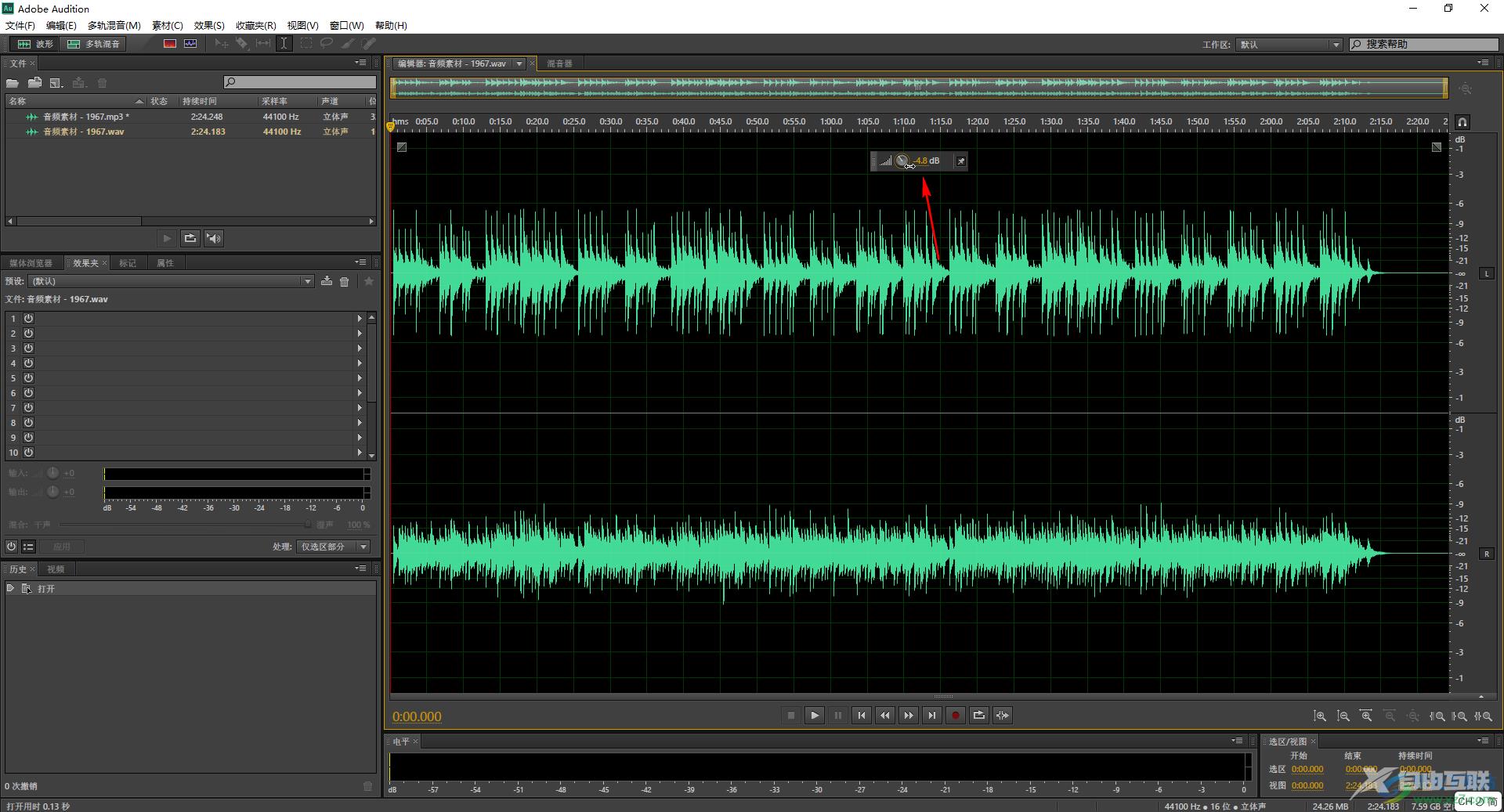The width and height of the screenshot is (1504, 812).
Task: Switch to the Multitrack (多轨混音) view
Action: [95, 44]
